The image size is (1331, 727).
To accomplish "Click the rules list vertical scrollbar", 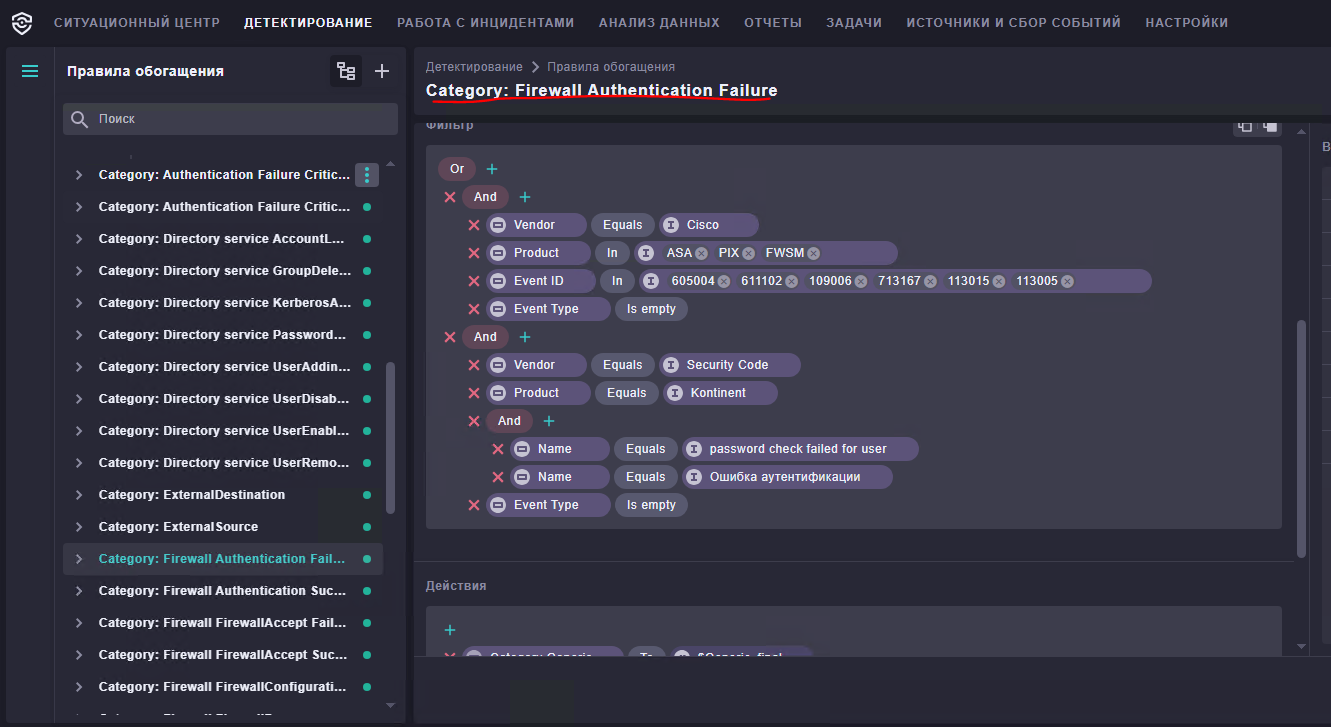I will (390, 437).
